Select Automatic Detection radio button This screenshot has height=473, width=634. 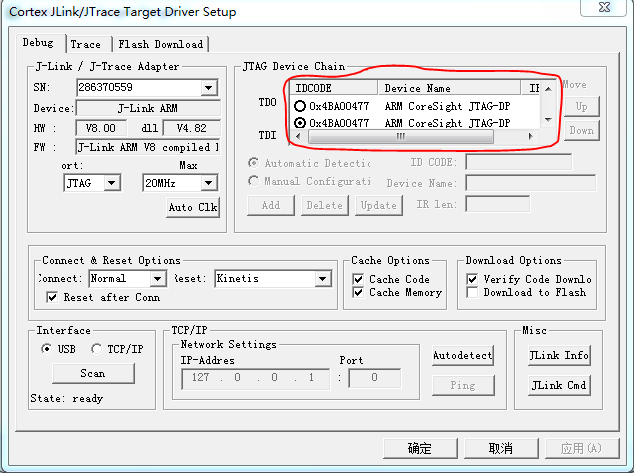pyautogui.click(x=254, y=163)
